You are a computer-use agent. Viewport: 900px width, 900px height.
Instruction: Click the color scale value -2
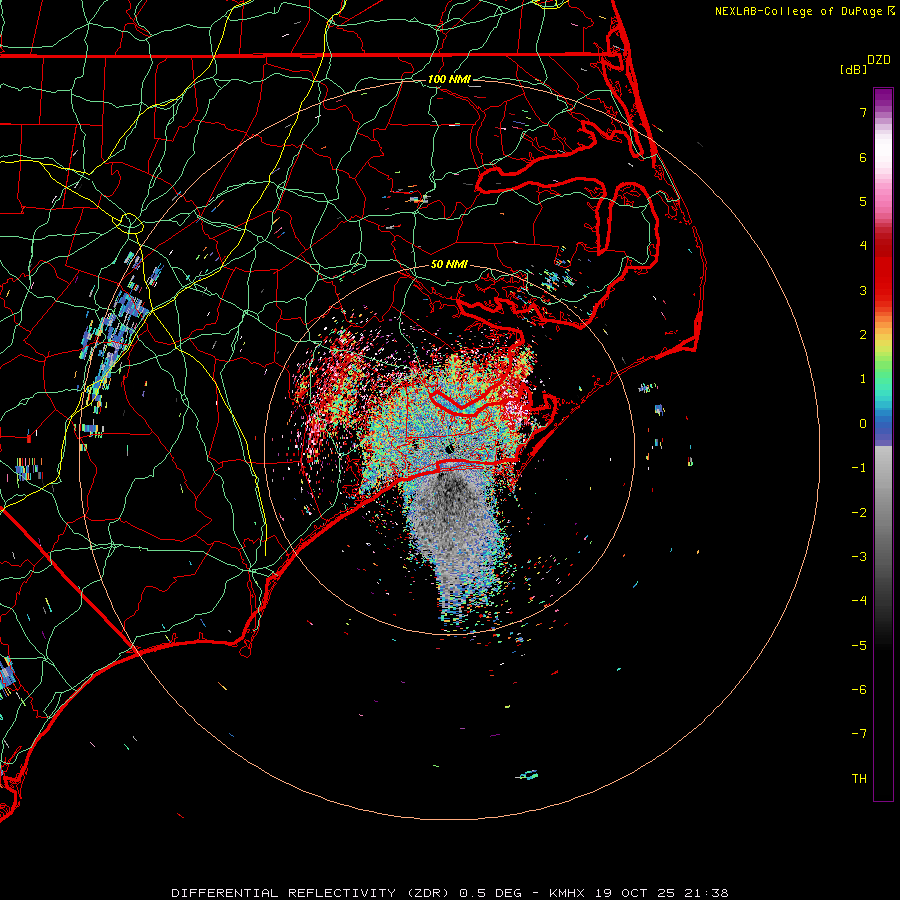pyautogui.click(x=859, y=513)
